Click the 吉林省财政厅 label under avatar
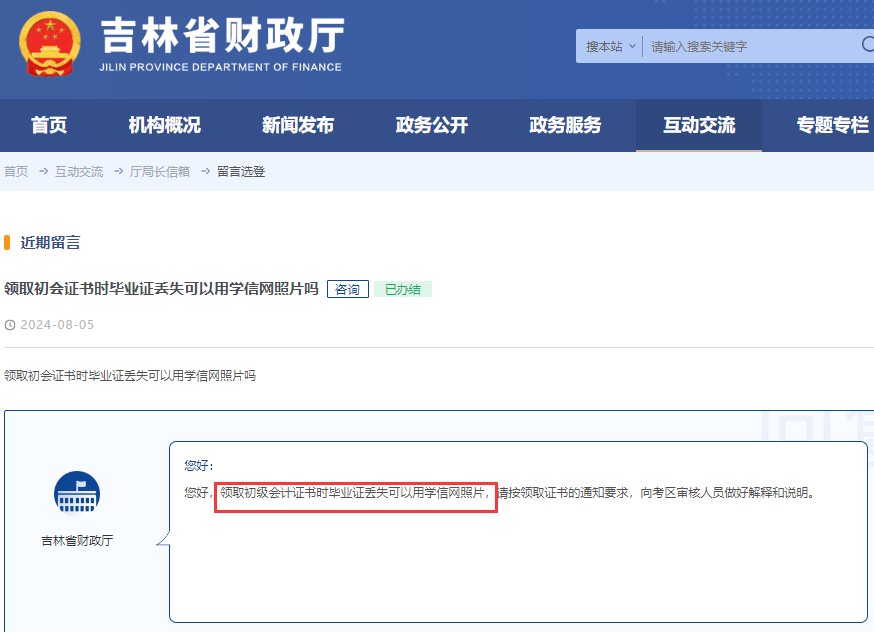874x632 pixels. click(77, 540)
